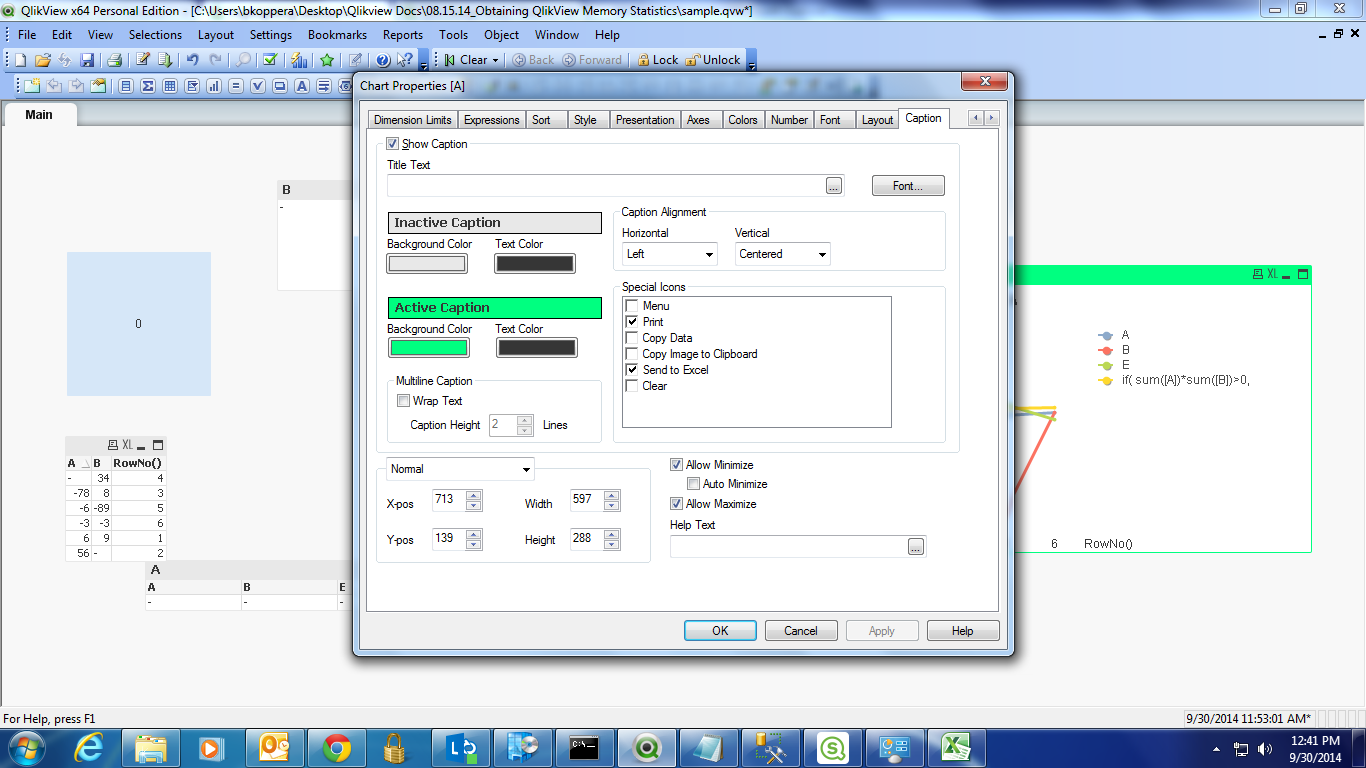
Task: Create a table box from the design toolbar
Action: click(170, 86)
